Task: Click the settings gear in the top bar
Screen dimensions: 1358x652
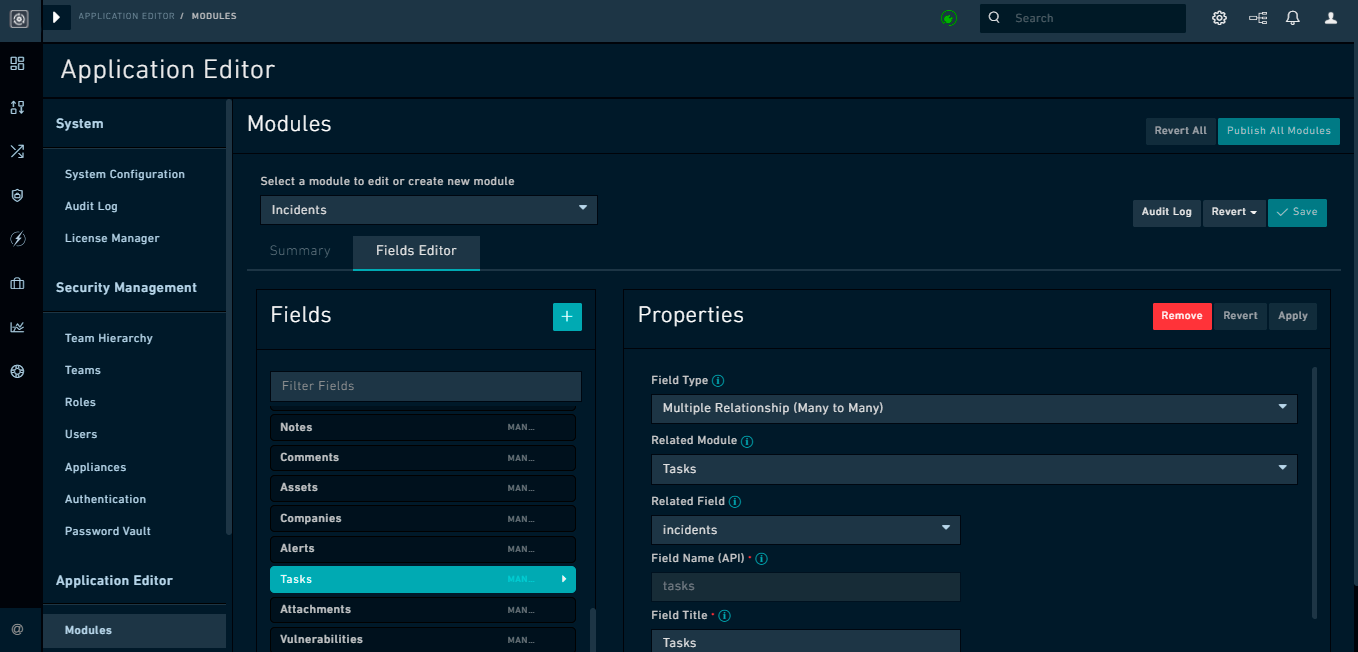Action: click(x=1219, y=18)
